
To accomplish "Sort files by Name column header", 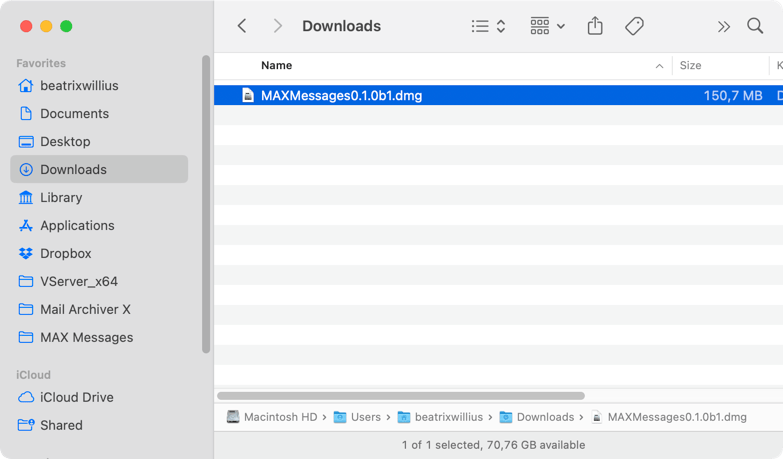I will [x=277, y=66].
